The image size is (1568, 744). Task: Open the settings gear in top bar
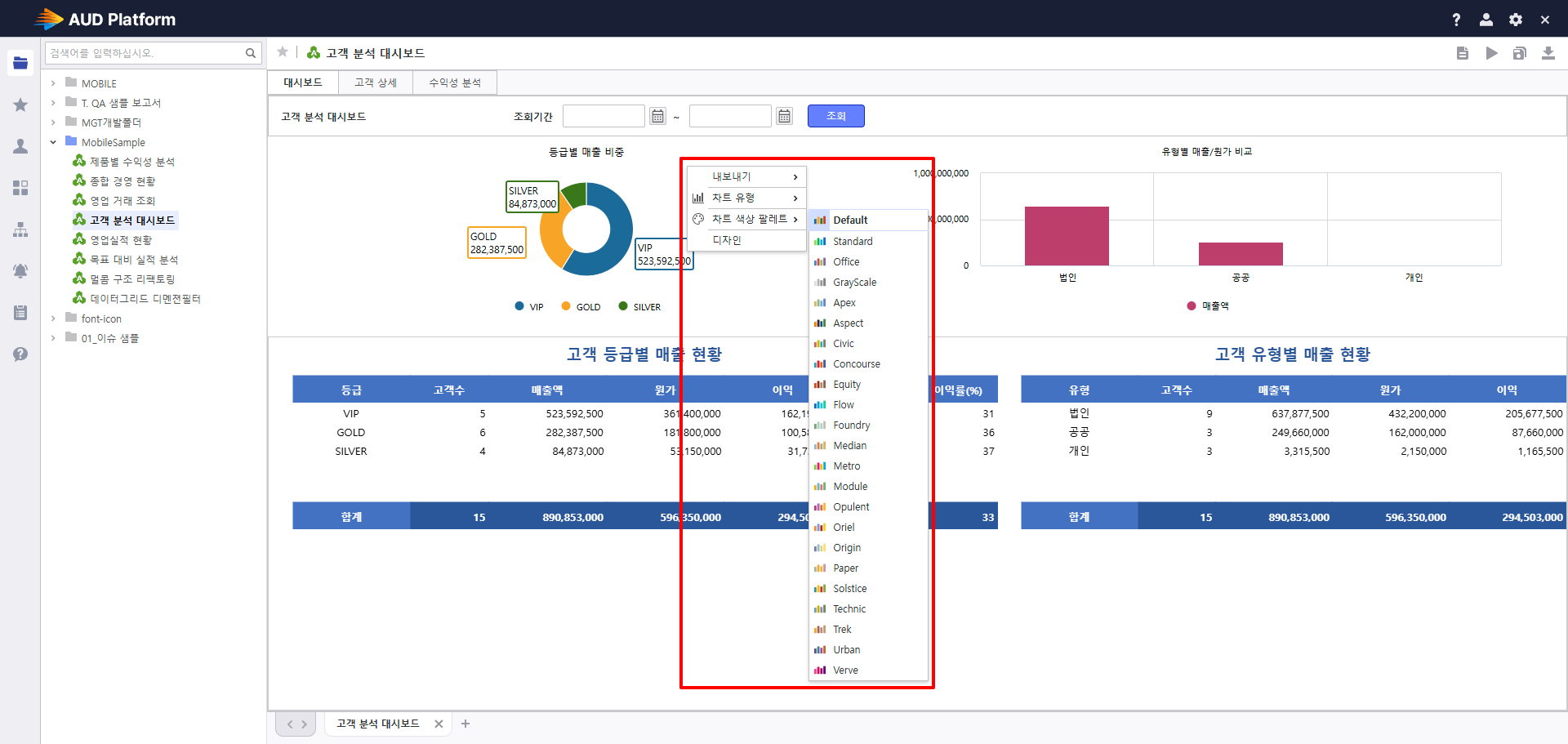pos(1516,20)
